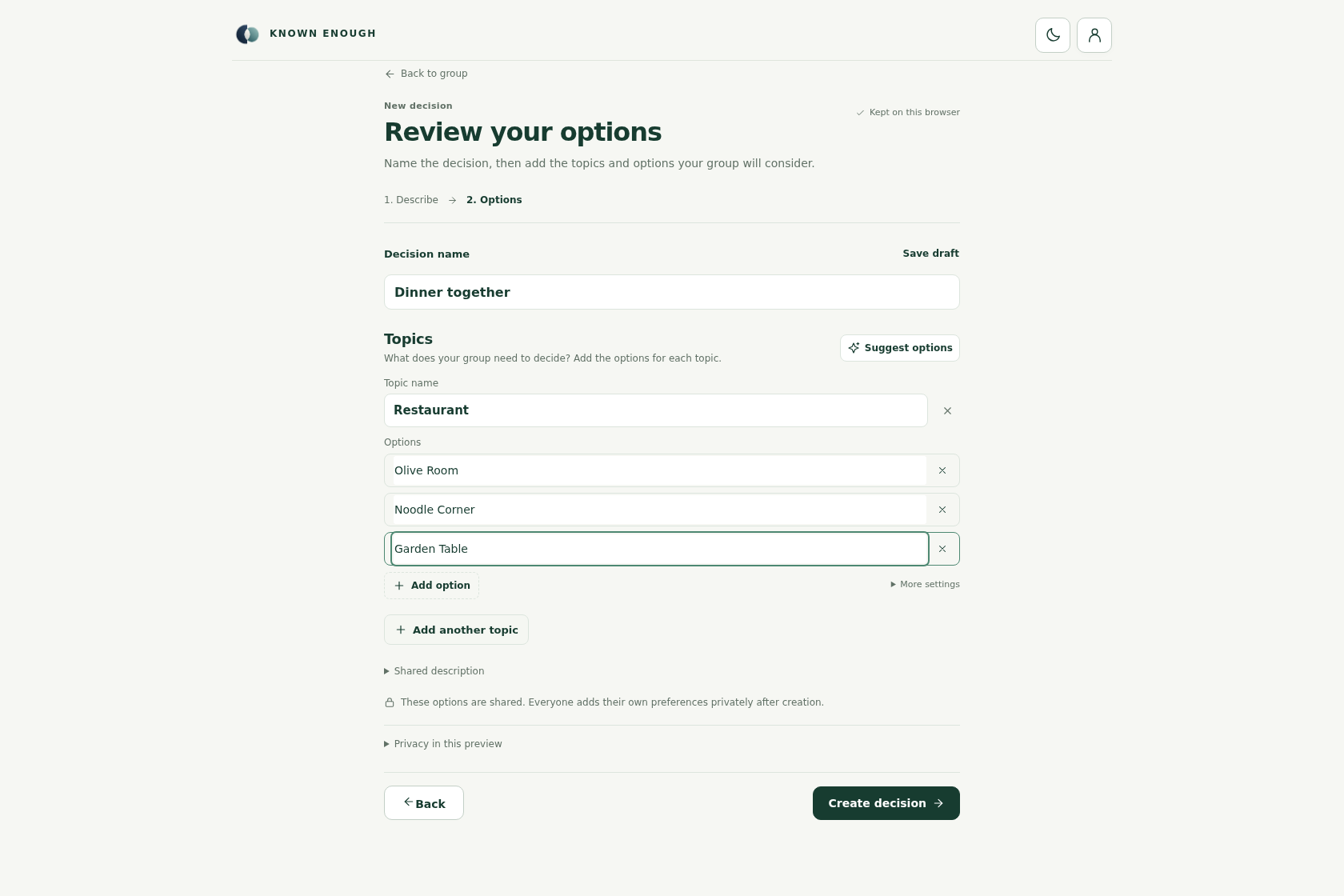The height and width of the screenshot is (896, 1344).
Task: Toggle dark mode moon icon
Action: 1053,35
